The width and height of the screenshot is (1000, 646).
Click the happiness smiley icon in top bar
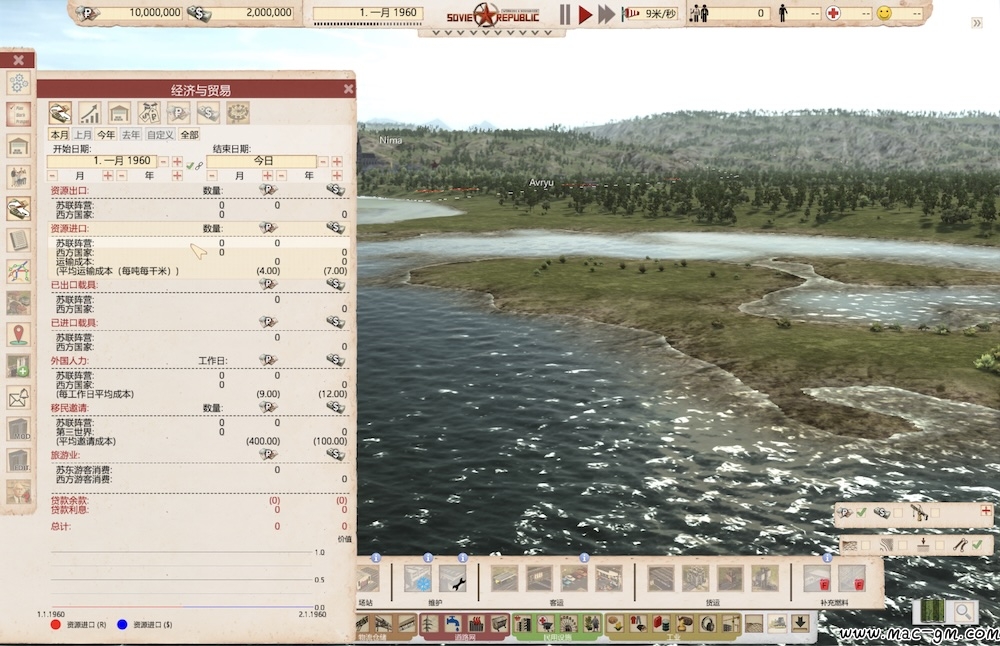[884, 13]
